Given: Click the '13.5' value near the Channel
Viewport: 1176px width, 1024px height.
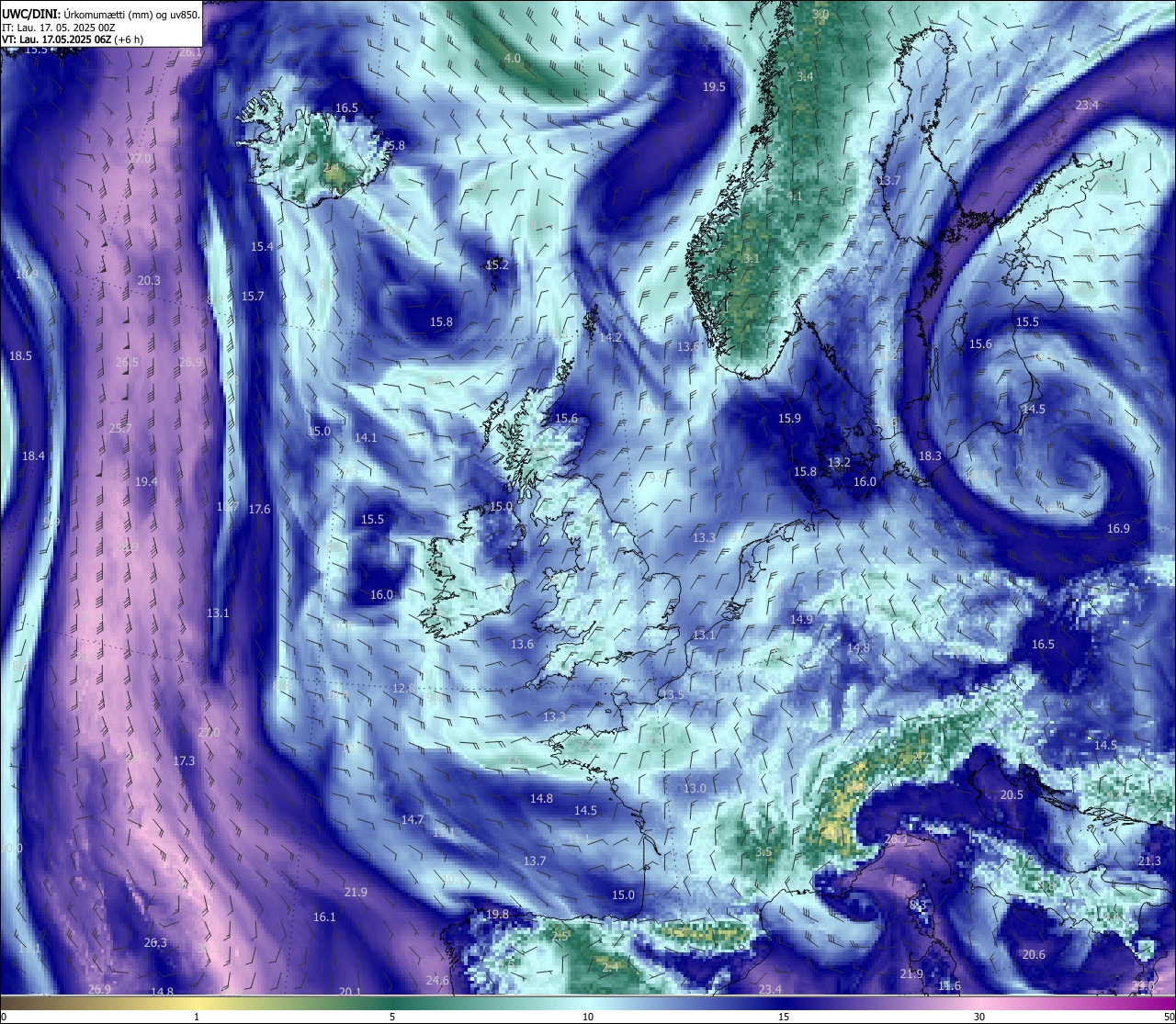Looking at the screenshot, I should click(x=673, y=694).
